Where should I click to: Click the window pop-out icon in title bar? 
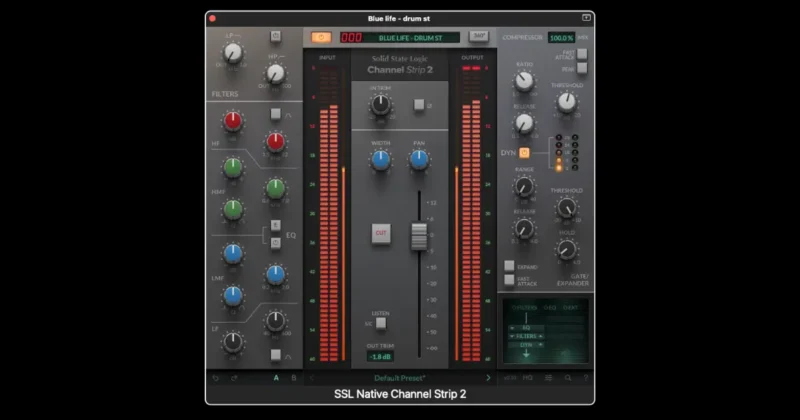(586, 18)
